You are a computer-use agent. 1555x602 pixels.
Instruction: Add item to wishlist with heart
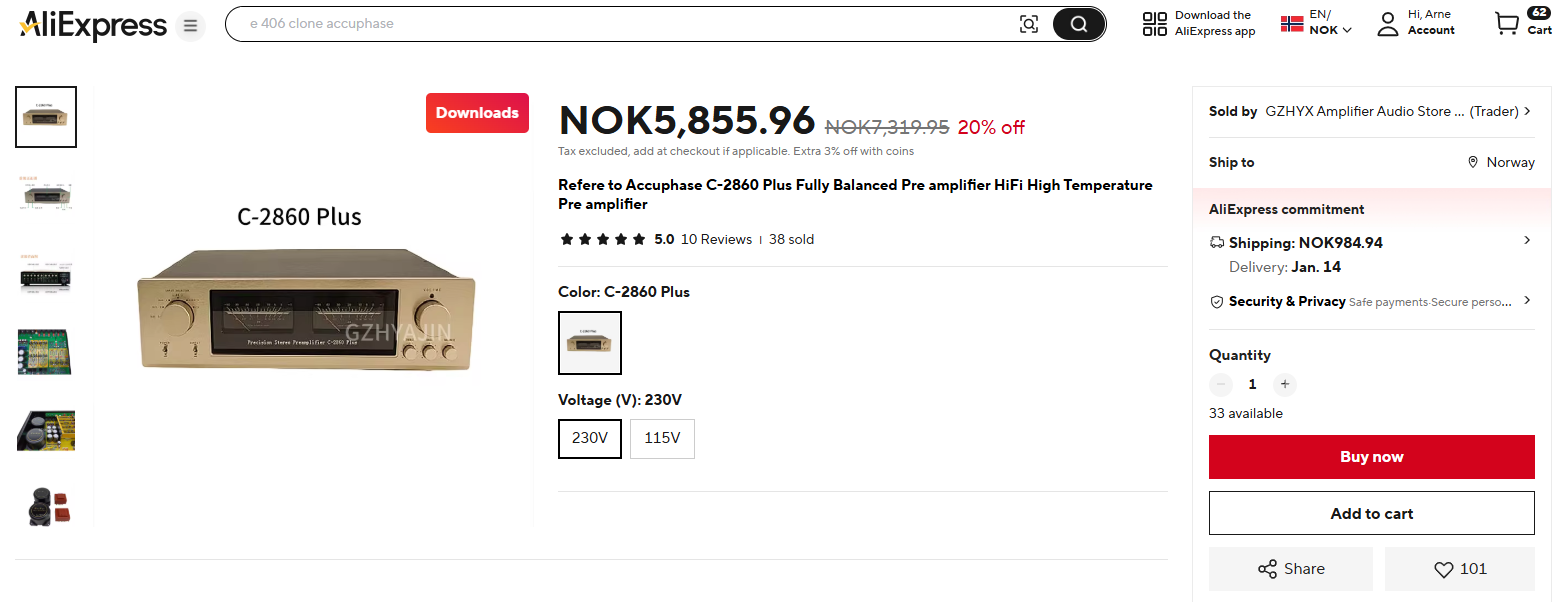tap(1459, 569)
